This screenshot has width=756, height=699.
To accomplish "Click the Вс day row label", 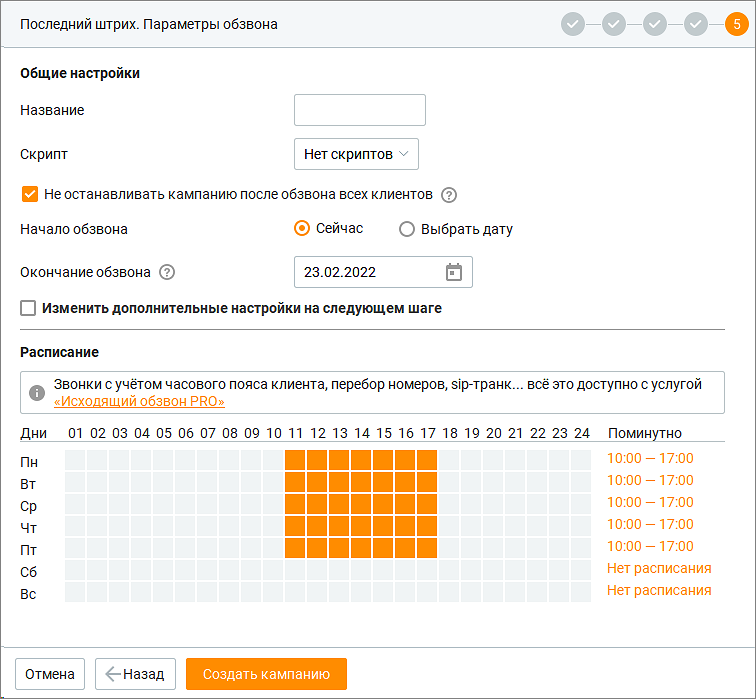I will 28,594.
